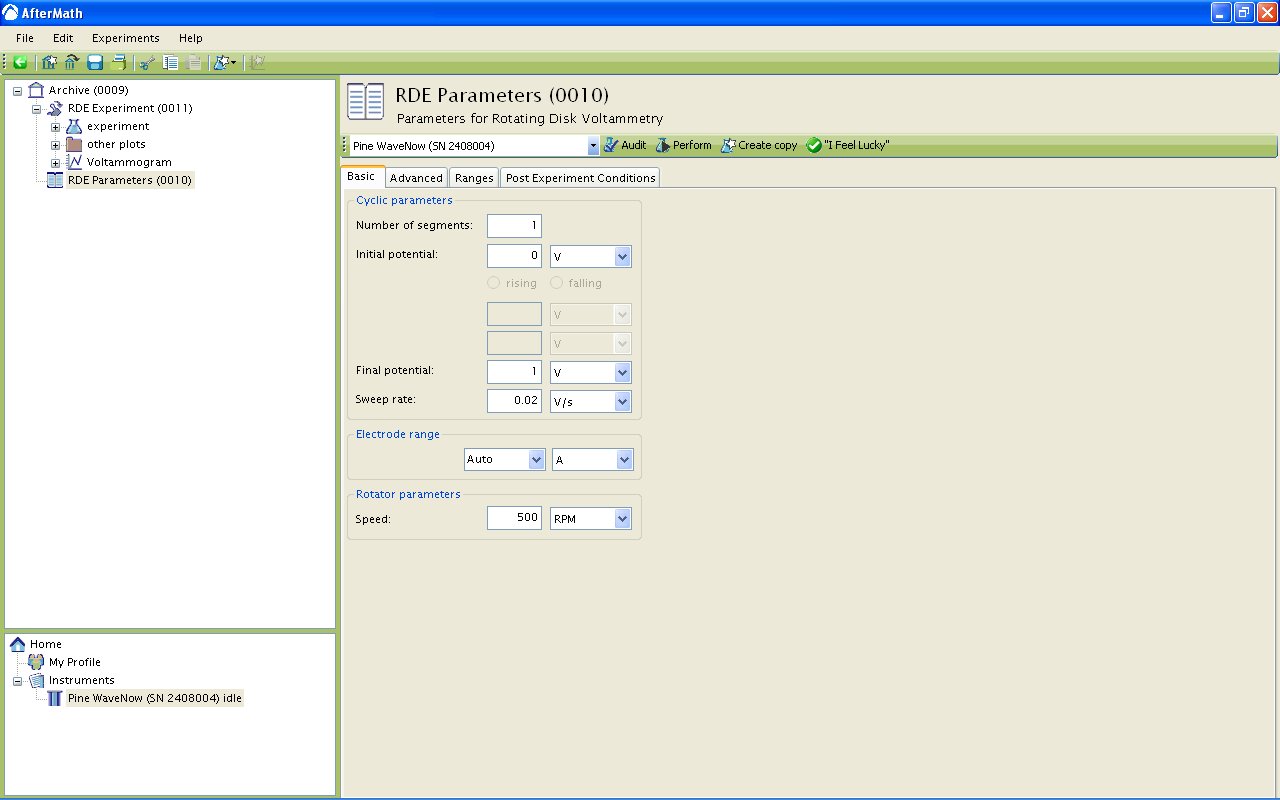Switch to the Basic tab
The height and width of the screenshot is (800, 1280).
tap(361, 176)
